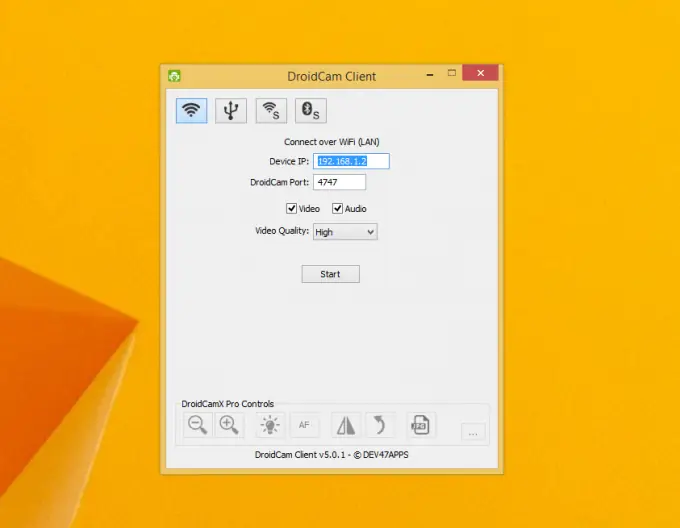Uncheck the Audio checkbox
680x528 pixels.
337,209
